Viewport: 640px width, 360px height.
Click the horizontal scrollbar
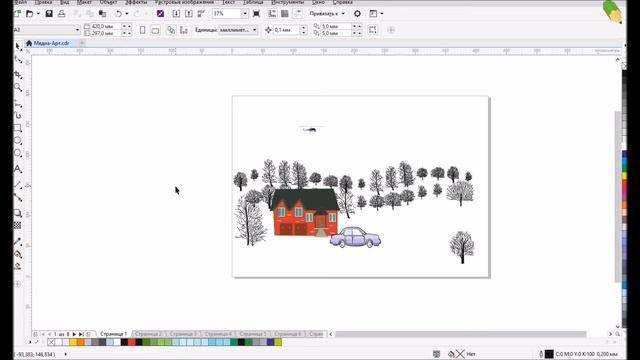(460, 334)
